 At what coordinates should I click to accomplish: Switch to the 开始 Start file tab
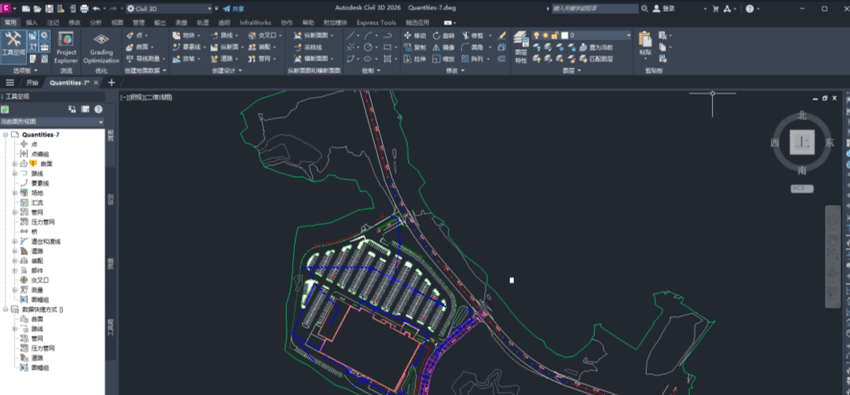point(32,83)
